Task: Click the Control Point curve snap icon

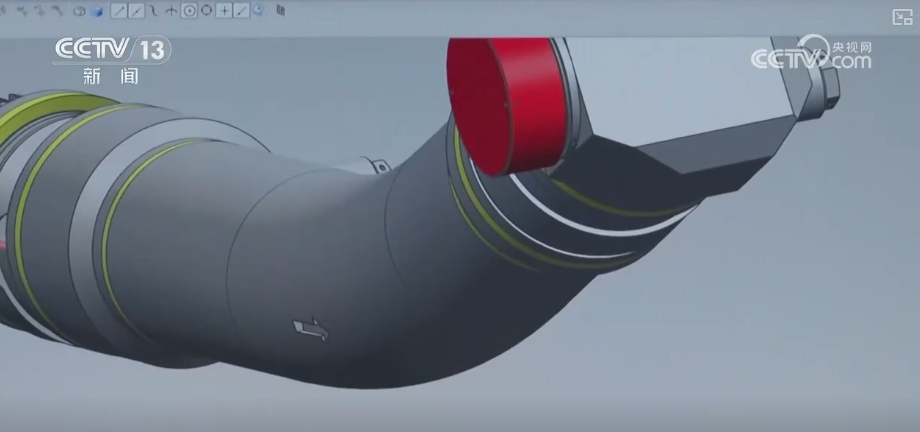Action: click(x=155, y=11)
